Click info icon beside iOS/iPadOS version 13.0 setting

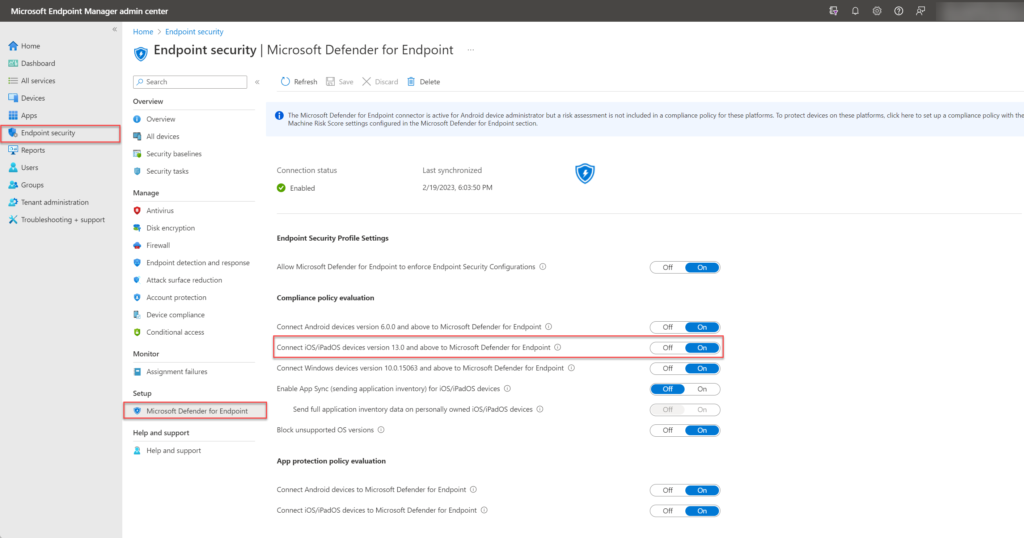coord(558,347)
